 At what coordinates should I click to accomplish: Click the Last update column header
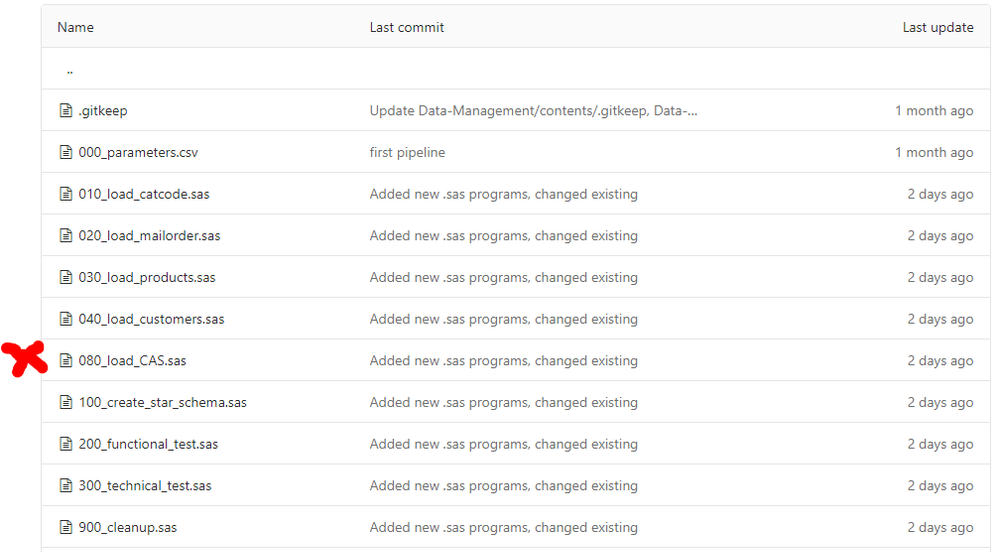coord(937,28)
